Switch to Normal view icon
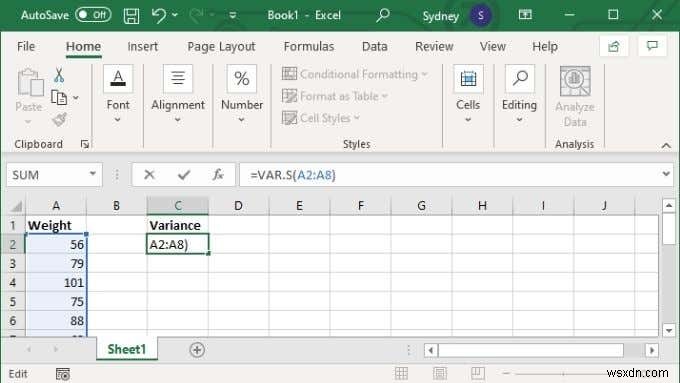The image size is (680, 383). [x=401, y=373]
